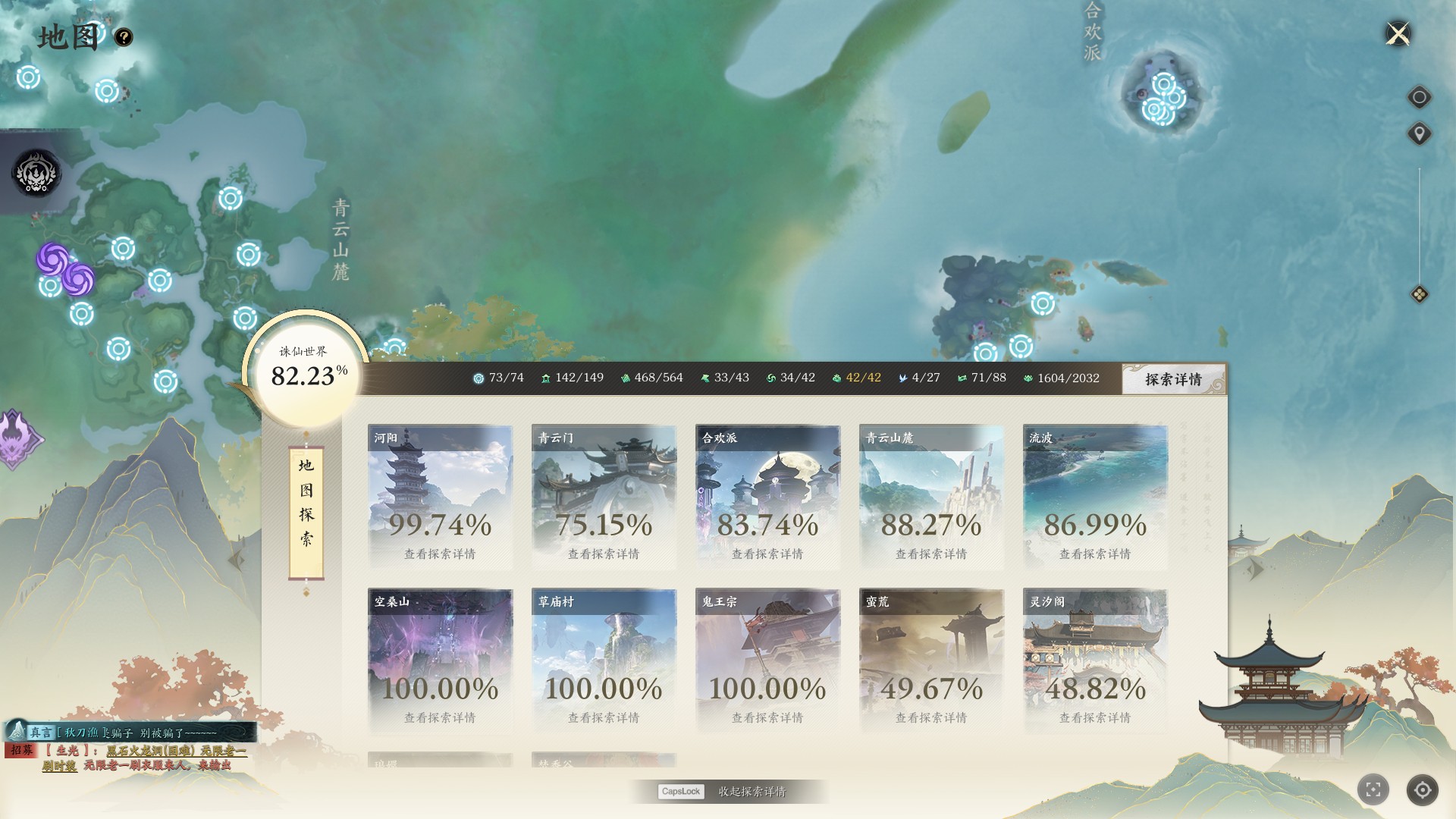Click the map help question mark icon
1456x819 pixels.
[124, 36]
